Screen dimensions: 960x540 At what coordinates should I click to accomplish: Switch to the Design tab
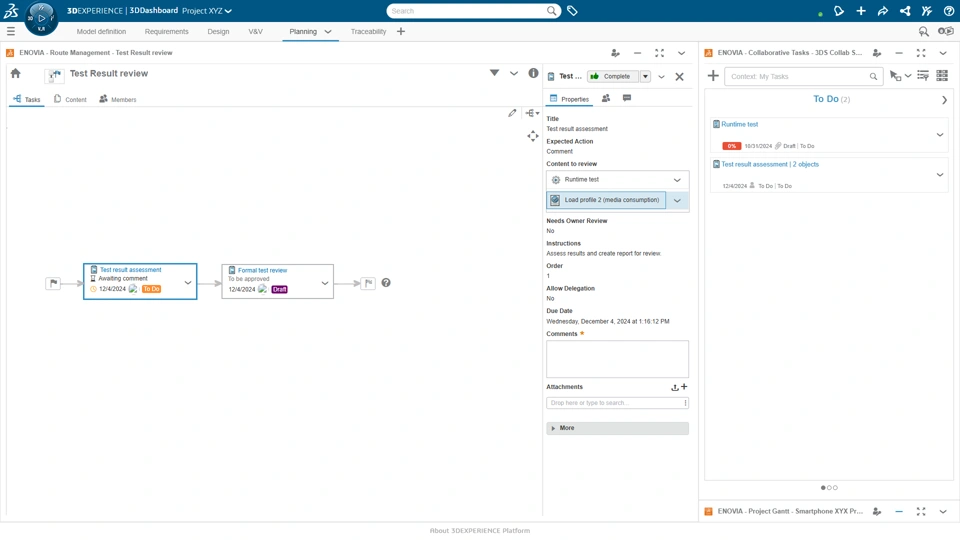[218, 31]
